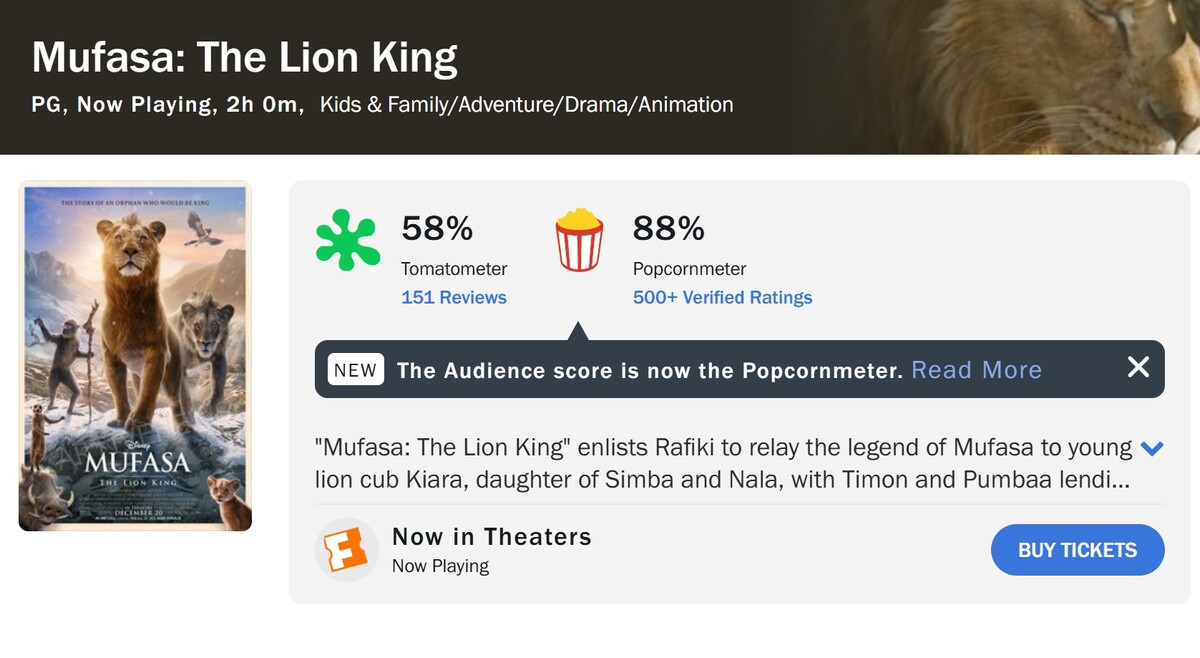Viewport: 1200px width, 658px height.
Task: Click the green Tomatometer splat icon
Action: (x=347, y=240)
